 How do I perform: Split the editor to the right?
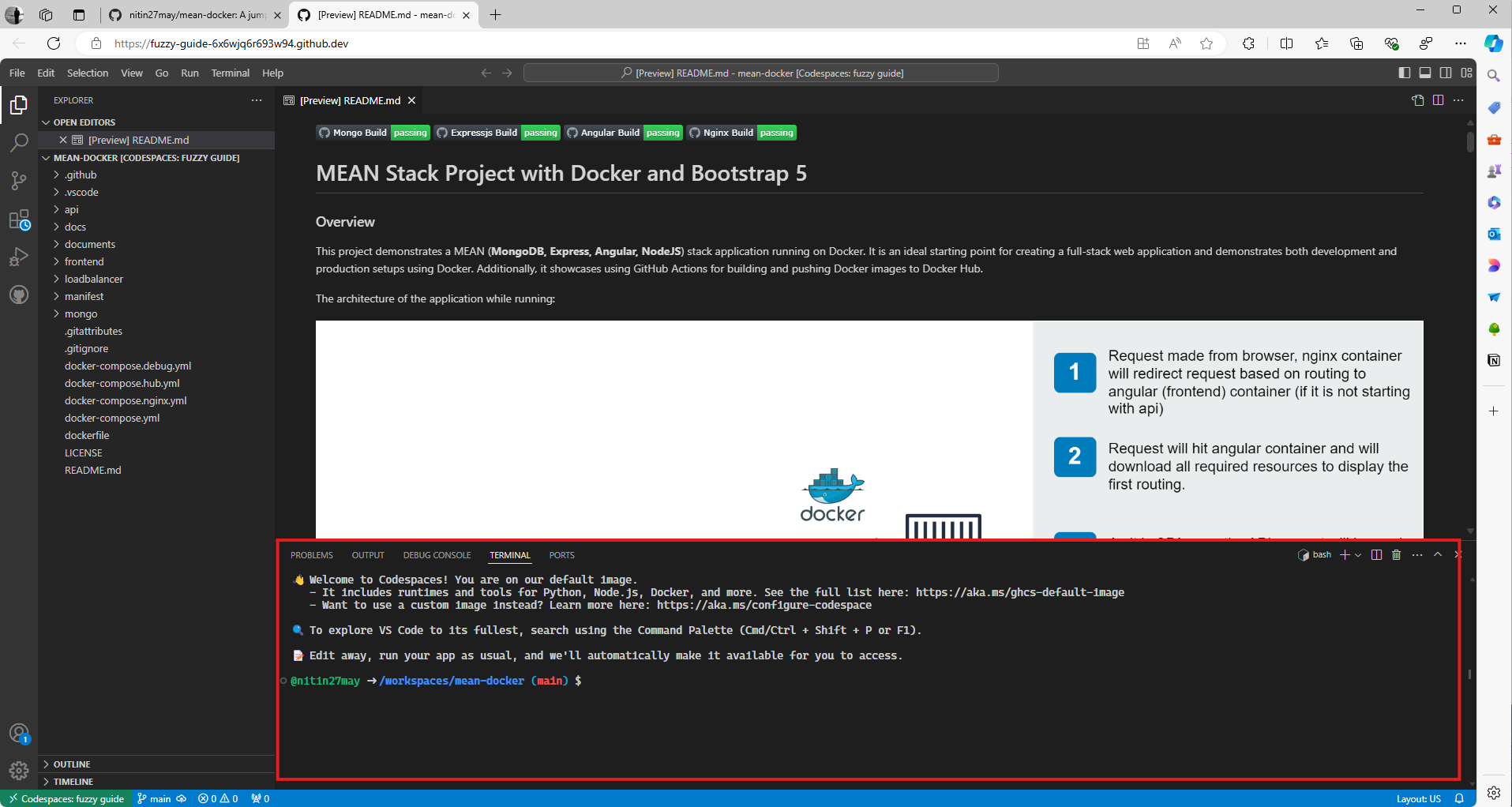coord(1438,100)
